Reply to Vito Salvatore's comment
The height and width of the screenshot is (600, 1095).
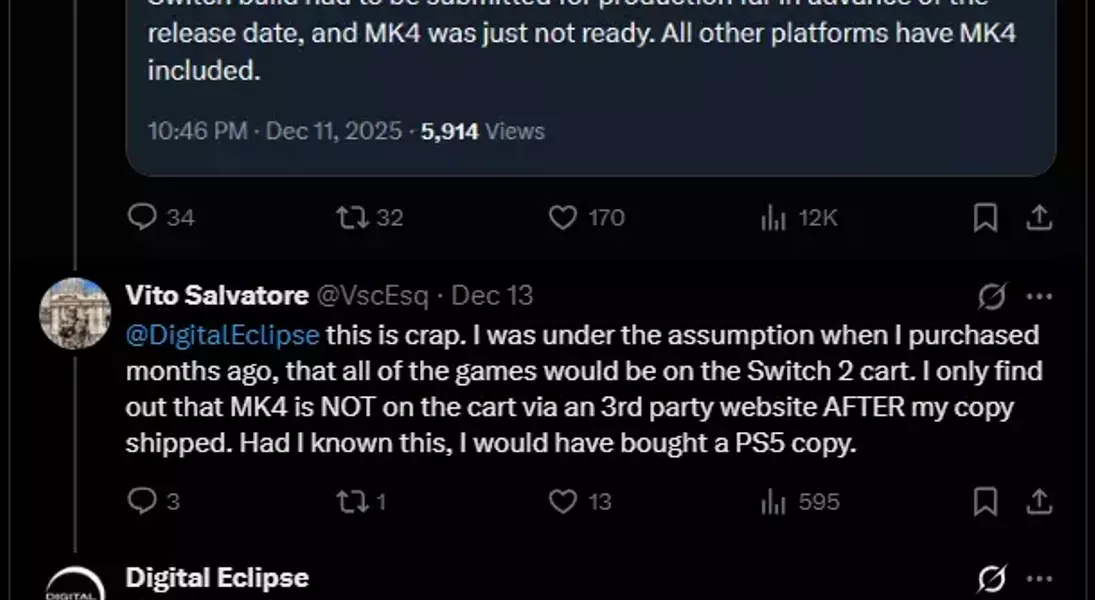141,501
